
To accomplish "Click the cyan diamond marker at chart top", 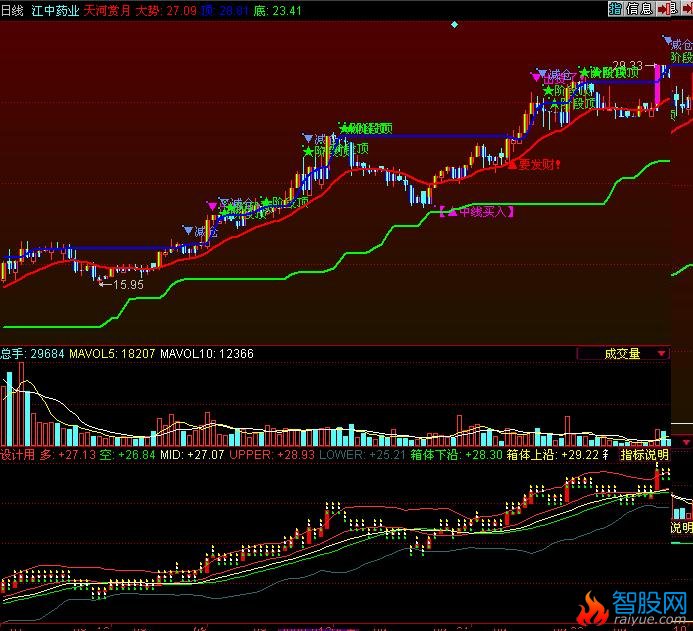I will (x=455, y=23).
